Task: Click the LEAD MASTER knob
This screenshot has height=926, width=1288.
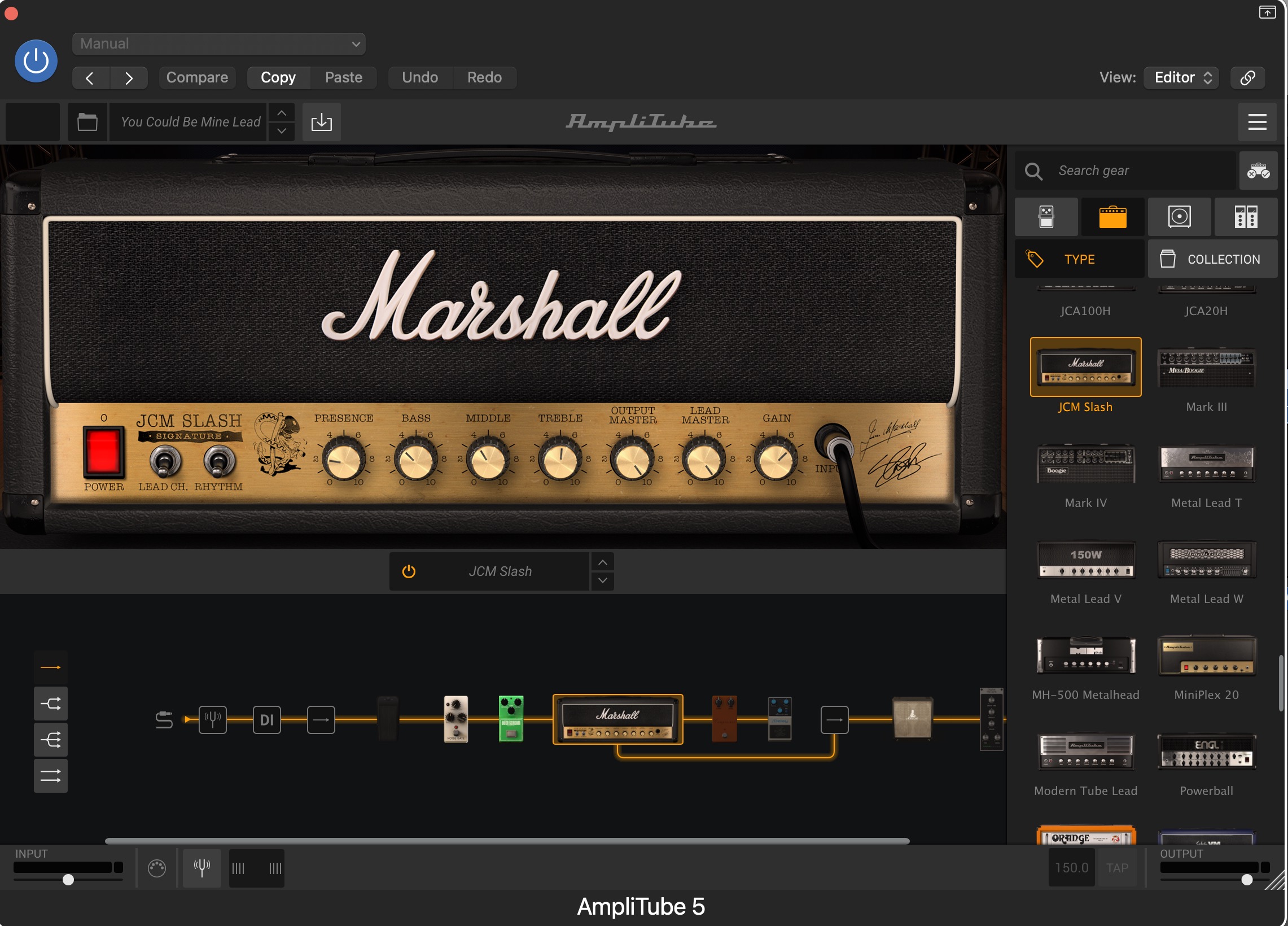Action: click(x=704, y=459)
